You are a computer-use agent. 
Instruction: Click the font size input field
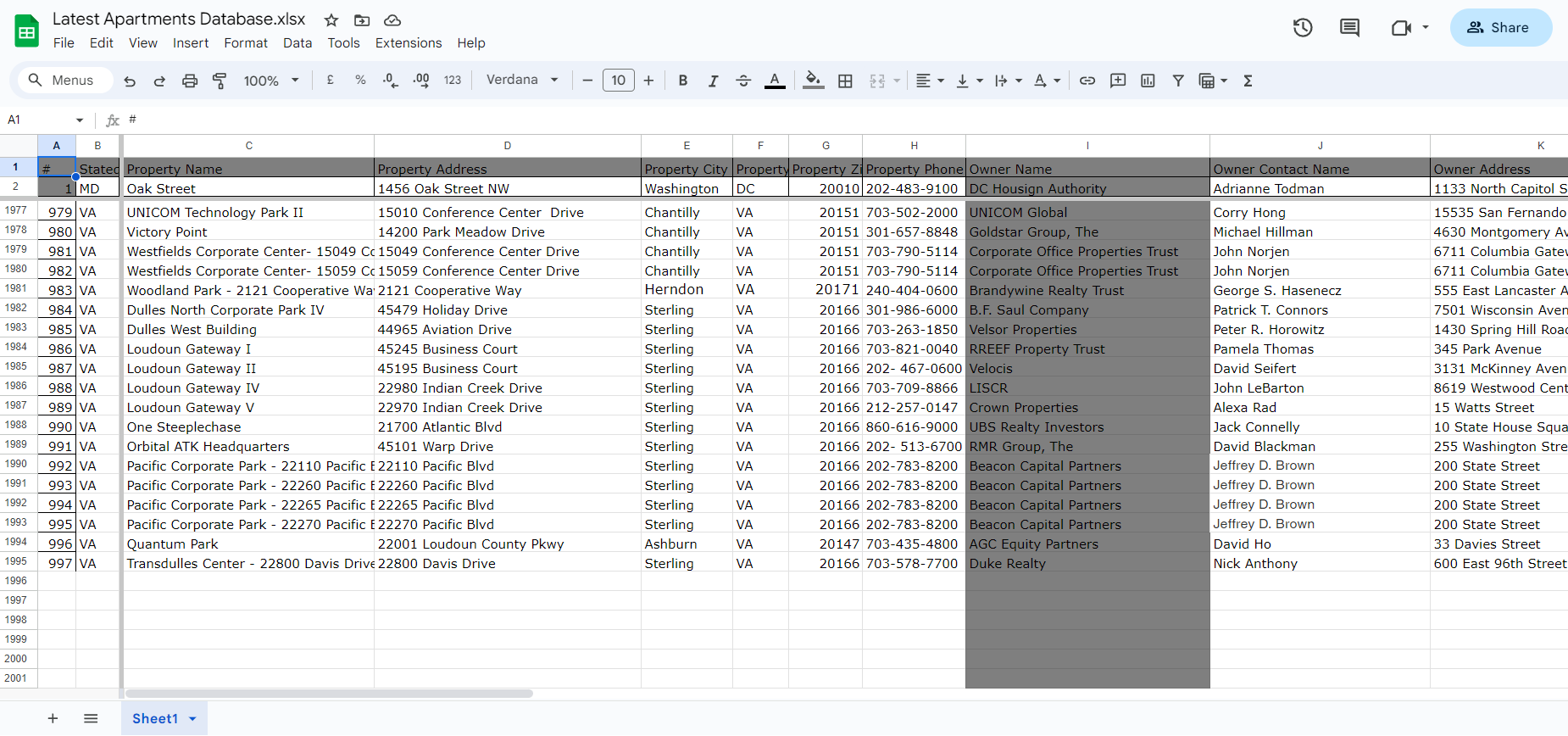(619, 81)
